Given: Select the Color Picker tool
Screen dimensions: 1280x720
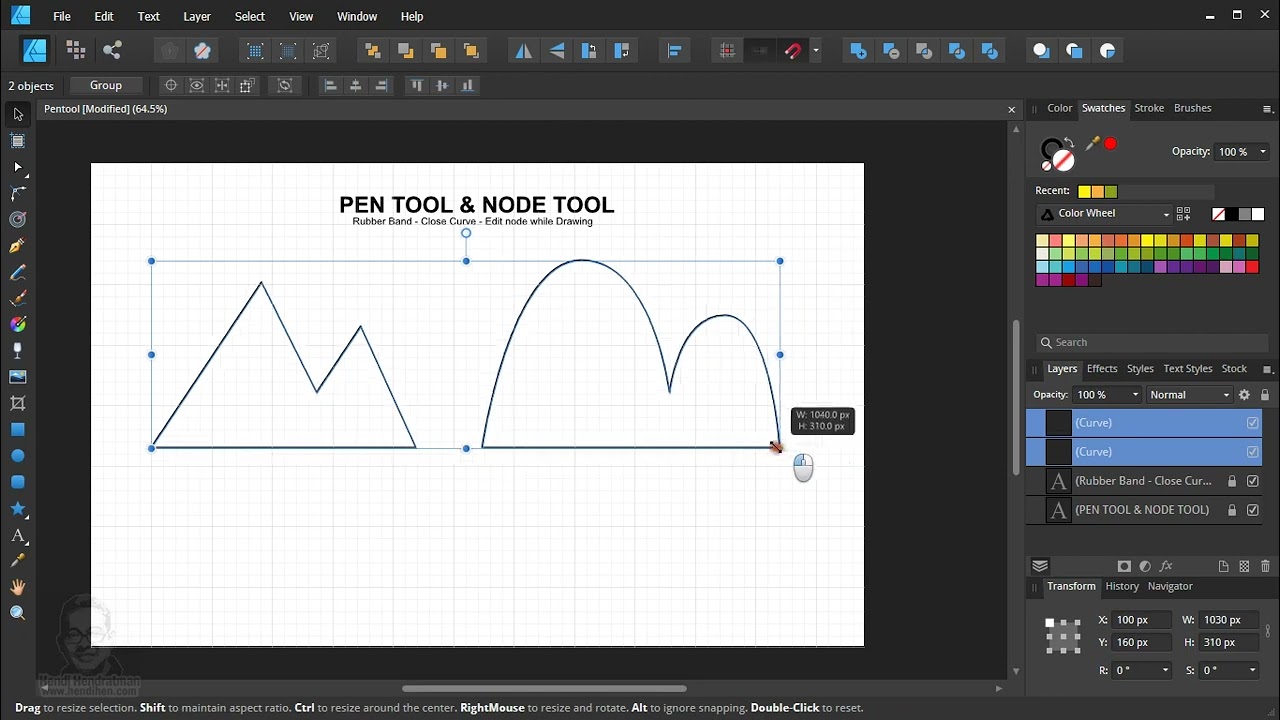Looking at the screenshot, I should [18, 561].
